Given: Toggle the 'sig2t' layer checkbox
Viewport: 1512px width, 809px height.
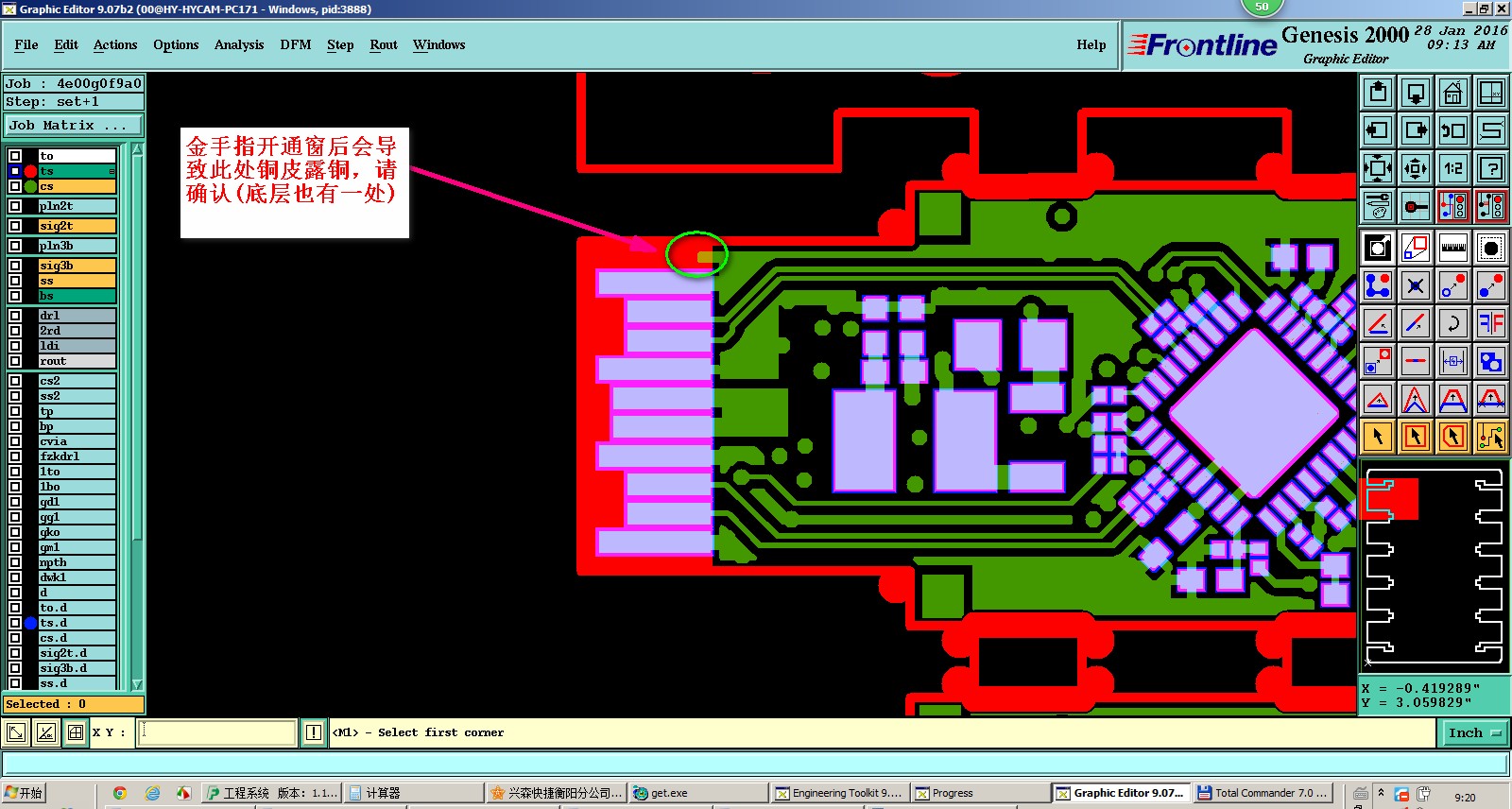Looking at the screenshot, I should click(15, 226).
